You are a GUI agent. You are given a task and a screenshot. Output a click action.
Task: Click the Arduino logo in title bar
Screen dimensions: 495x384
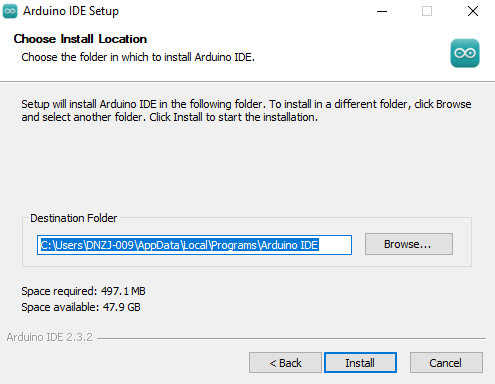tap(10, 11)
